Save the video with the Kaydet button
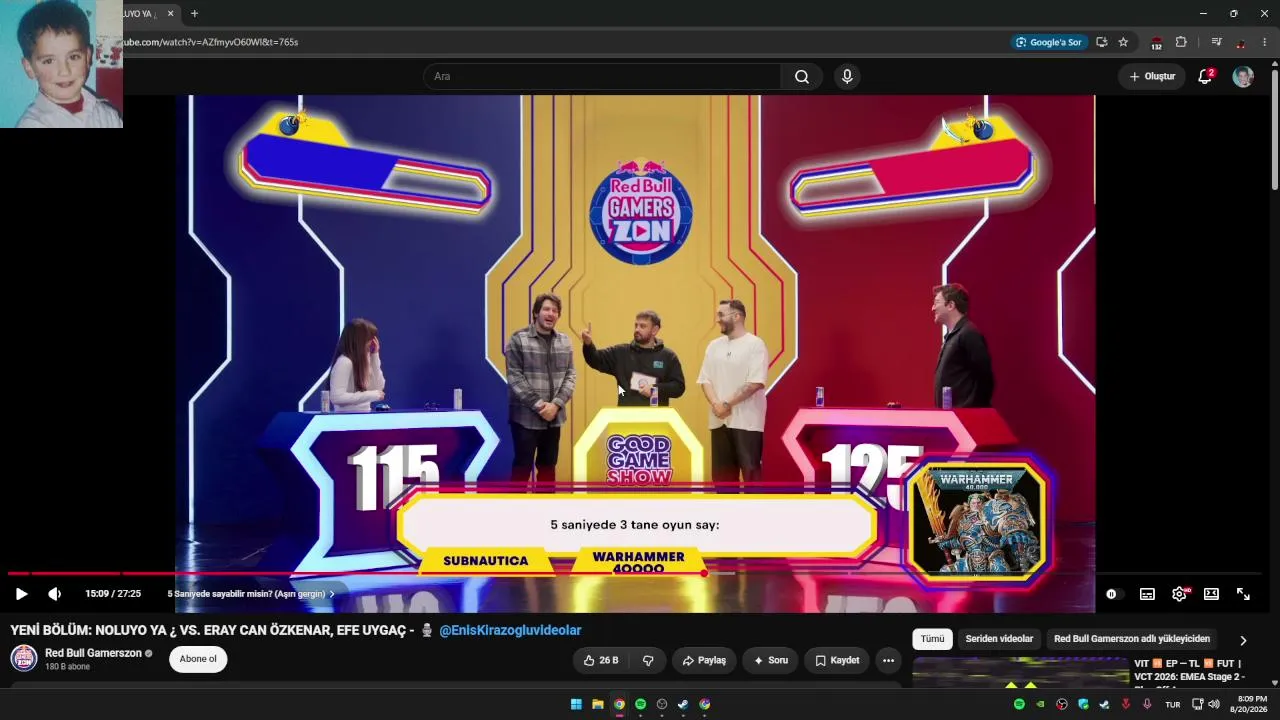The height and width of the screenshot is (720, 1280). tap(836, 660)
